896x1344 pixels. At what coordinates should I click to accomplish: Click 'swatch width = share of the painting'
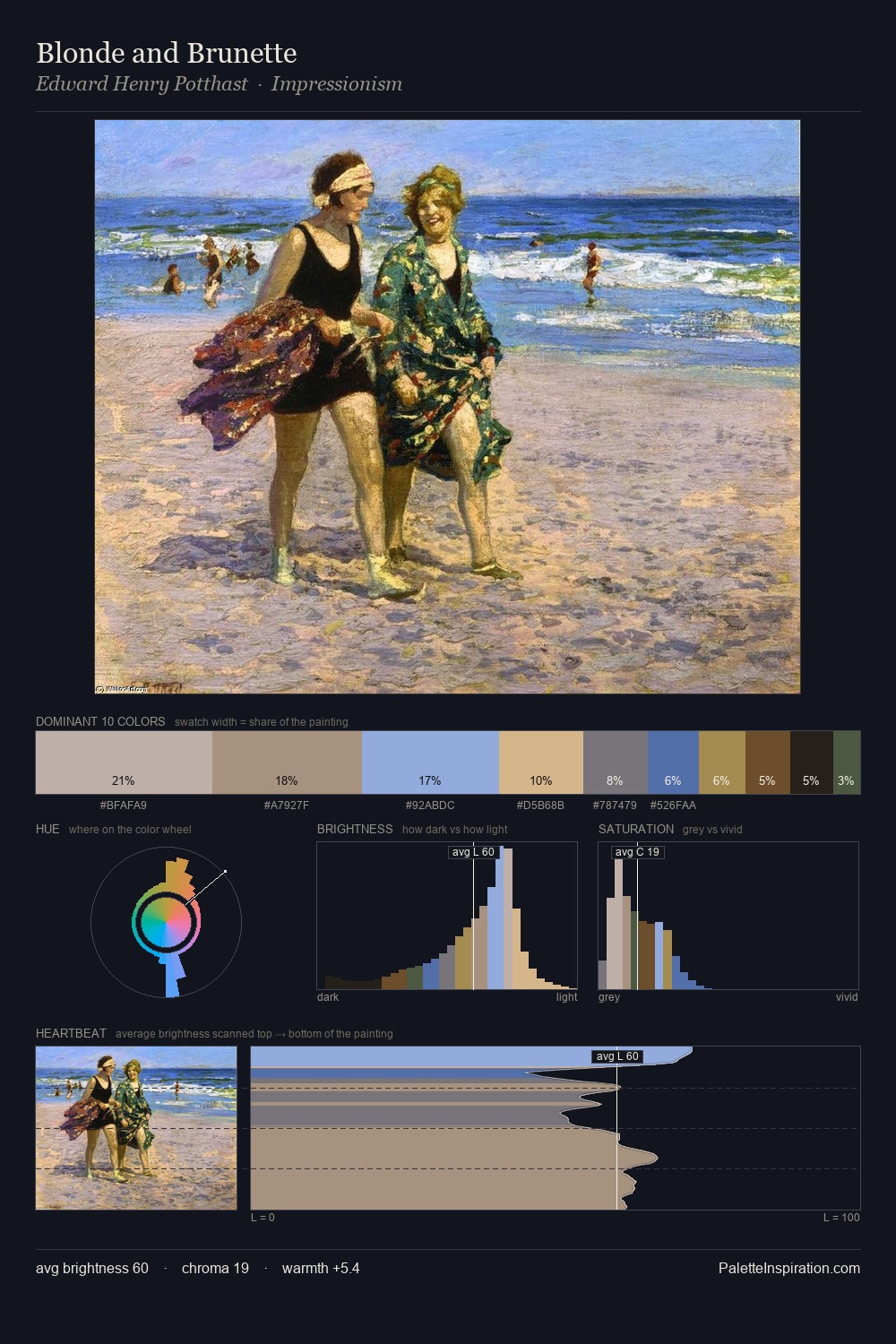[262, 722]
